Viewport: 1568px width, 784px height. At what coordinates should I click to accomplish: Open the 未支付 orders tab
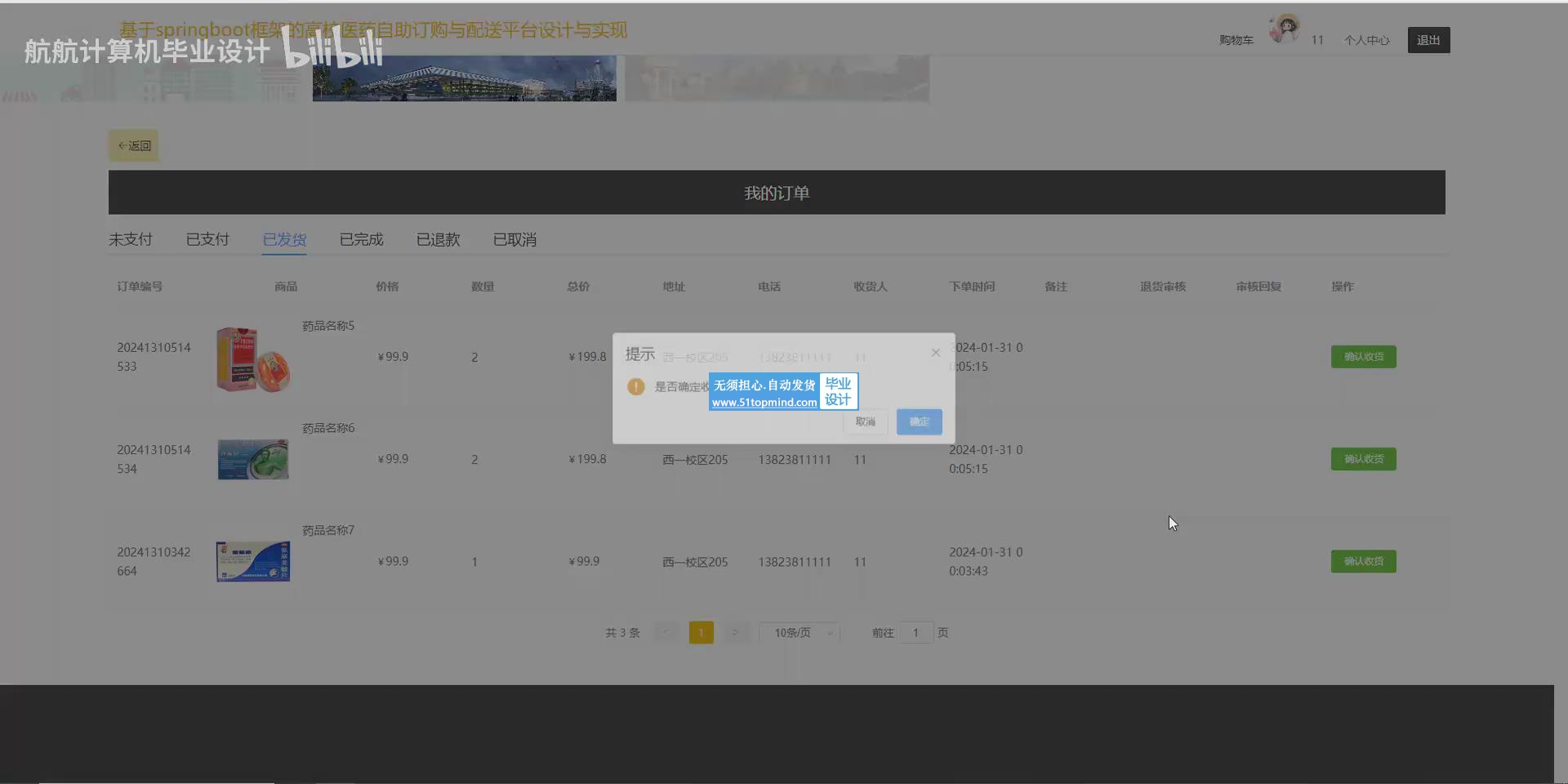[x=131, y=239]
